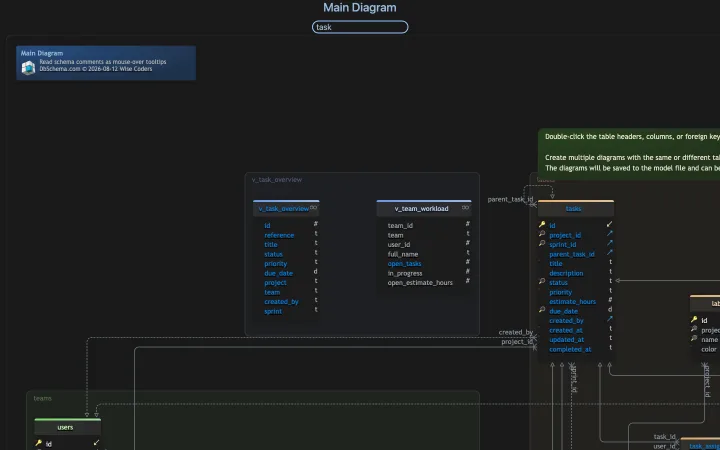Click the view icon in v_task_overview header
Image resolution: width=720 pixels, height=450 pixels.
[x=313, y=208]
